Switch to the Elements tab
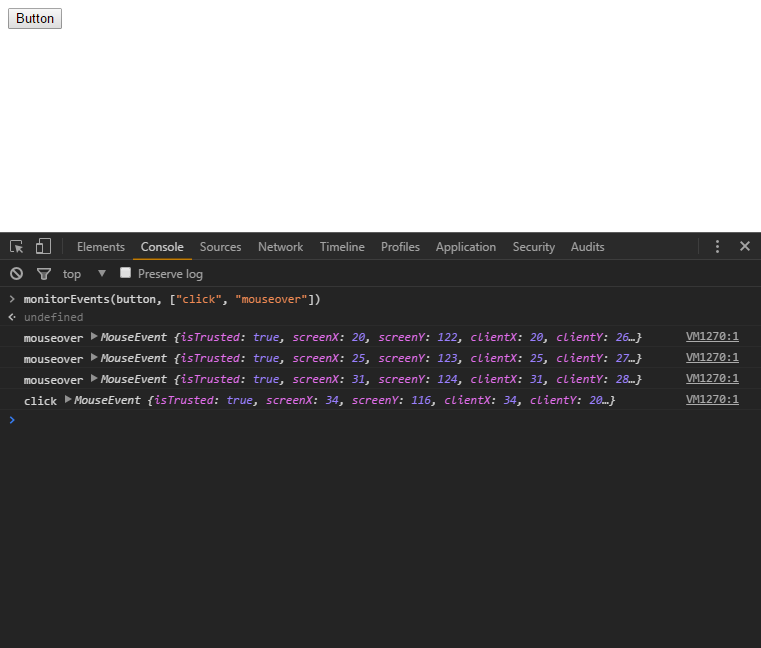The width and height of the screenshot is (761, 648). 101,247
